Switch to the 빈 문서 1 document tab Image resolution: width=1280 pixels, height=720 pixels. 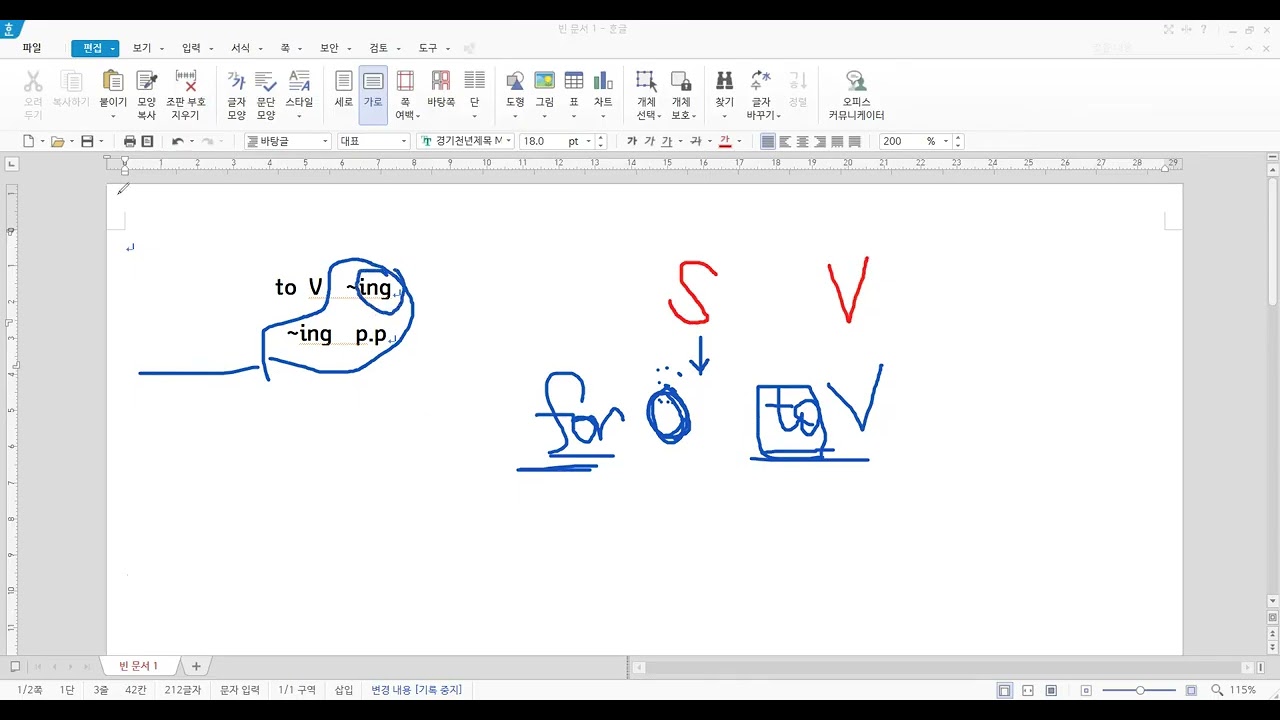[x=138, y=666]
